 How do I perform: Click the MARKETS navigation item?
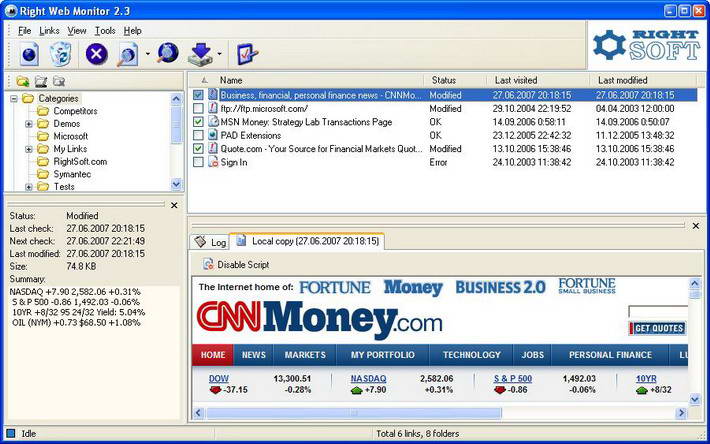(305, 355)
